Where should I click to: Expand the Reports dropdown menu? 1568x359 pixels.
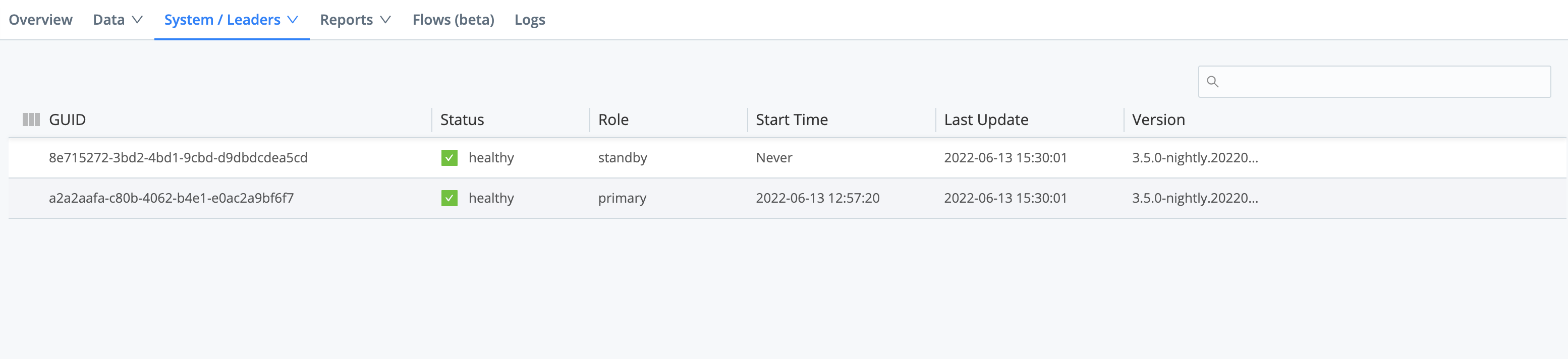(x=355, y=19)
